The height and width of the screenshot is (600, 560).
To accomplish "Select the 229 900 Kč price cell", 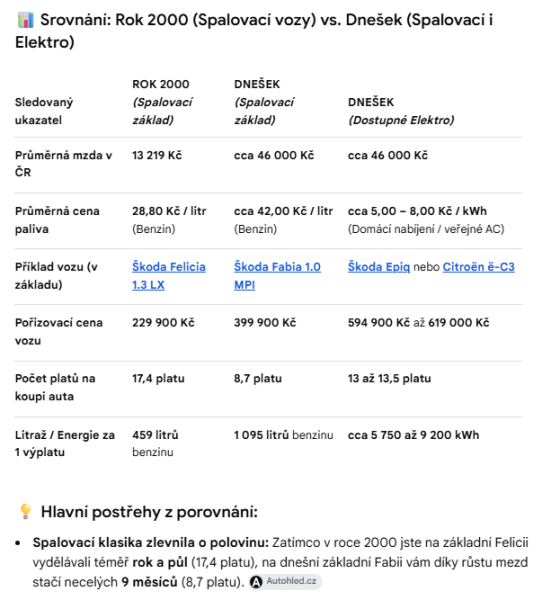I will click(x=163, y=323).
